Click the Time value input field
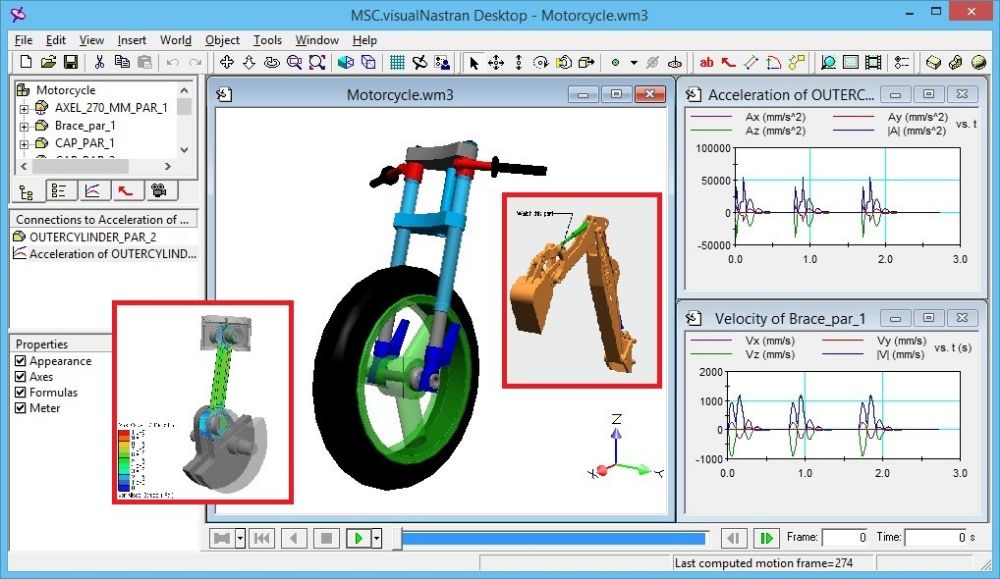The image size is (1000, 579). (x=936, y=538)
